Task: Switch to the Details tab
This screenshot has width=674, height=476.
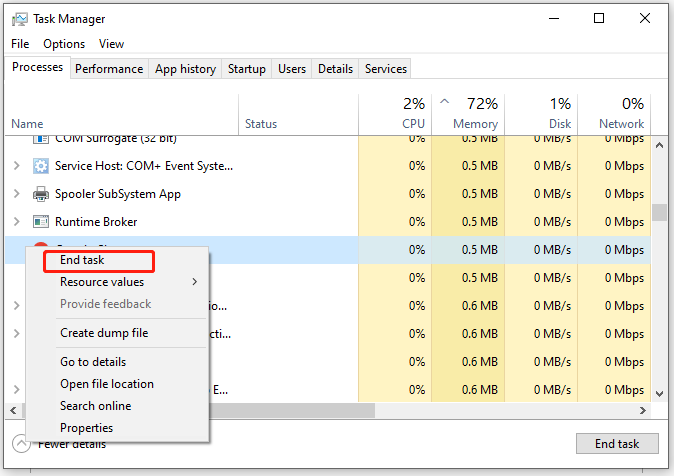Action: (x=335, y=69)
